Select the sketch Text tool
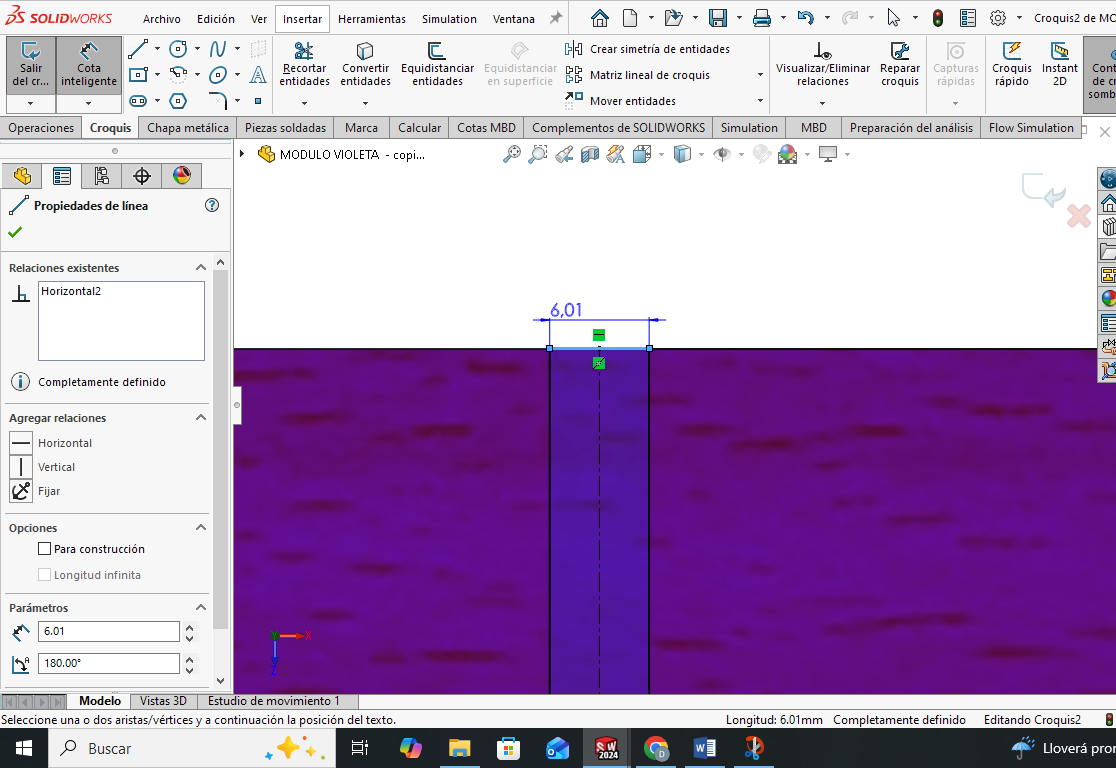 pos(258,75)
